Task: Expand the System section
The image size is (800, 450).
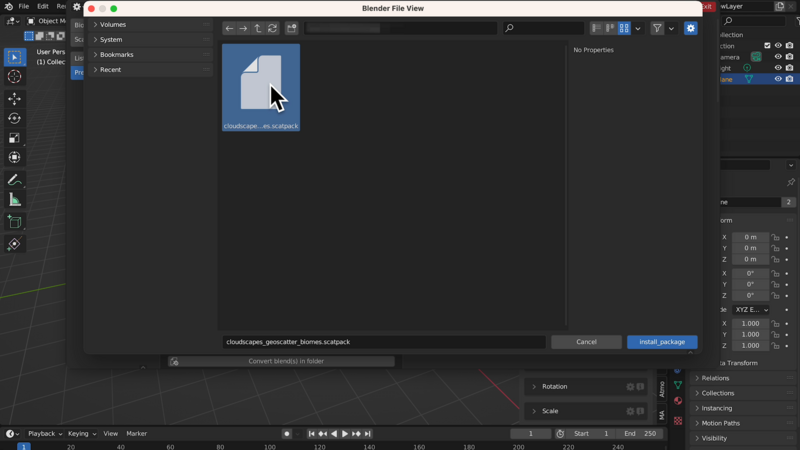Action: tap(150, 39)
